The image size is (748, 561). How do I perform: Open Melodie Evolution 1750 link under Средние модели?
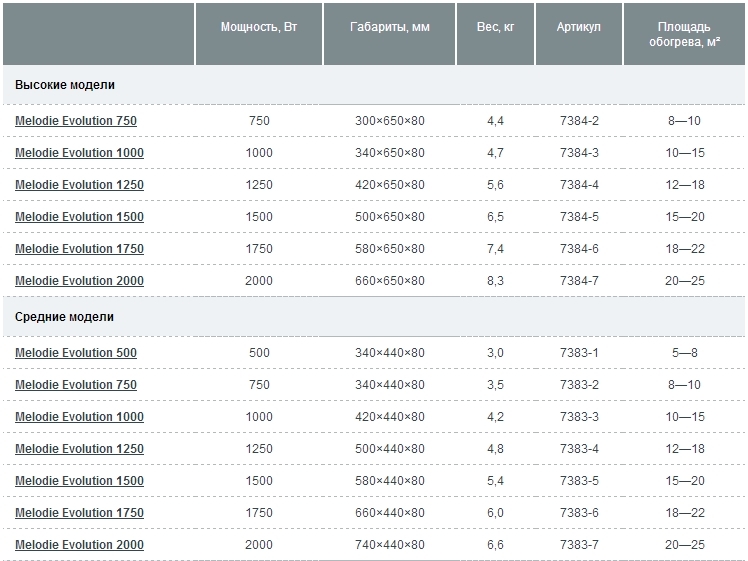[x=79, y=512]
